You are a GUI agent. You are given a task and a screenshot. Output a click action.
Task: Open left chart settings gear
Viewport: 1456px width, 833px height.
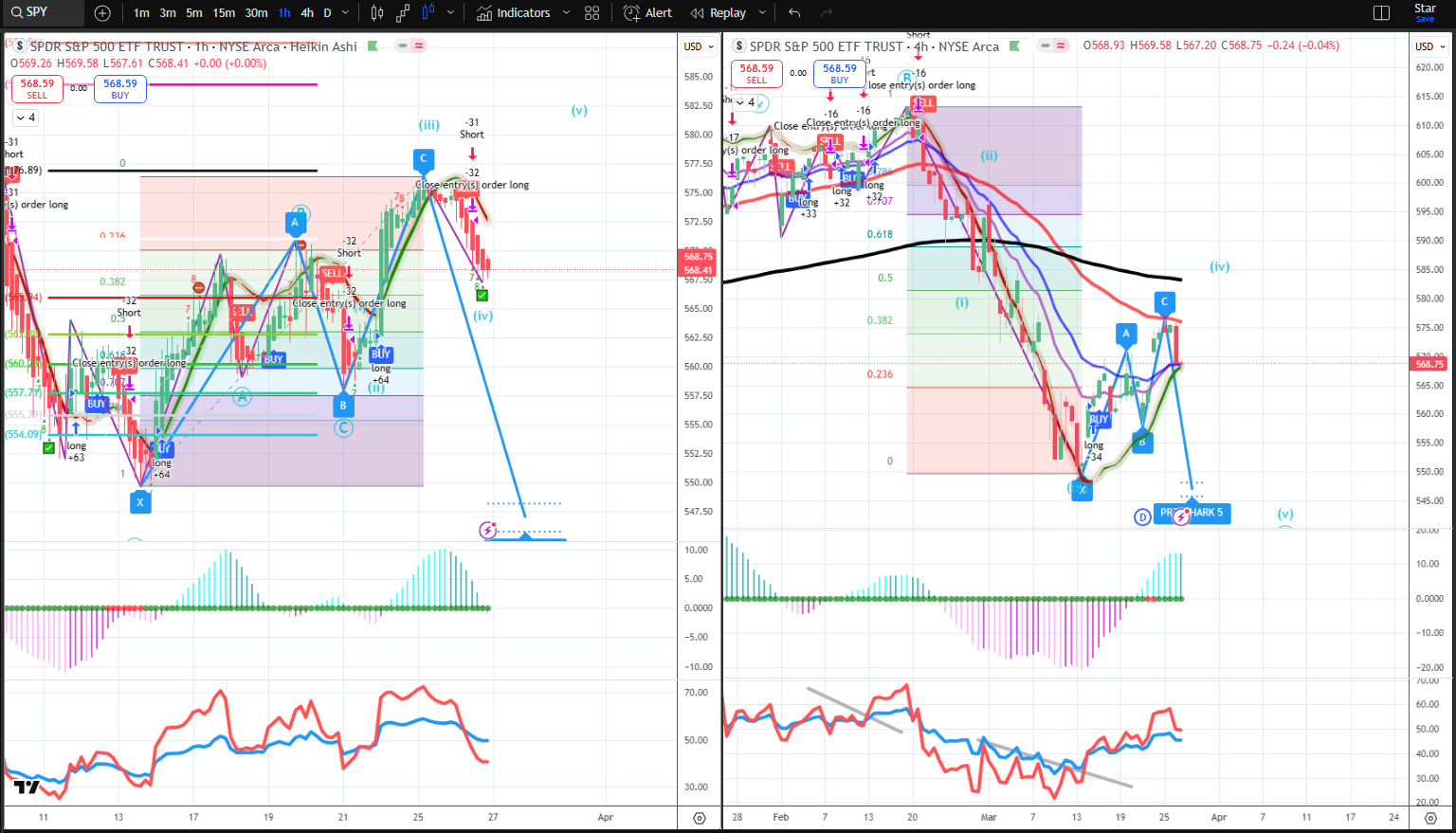coord(700,818)
